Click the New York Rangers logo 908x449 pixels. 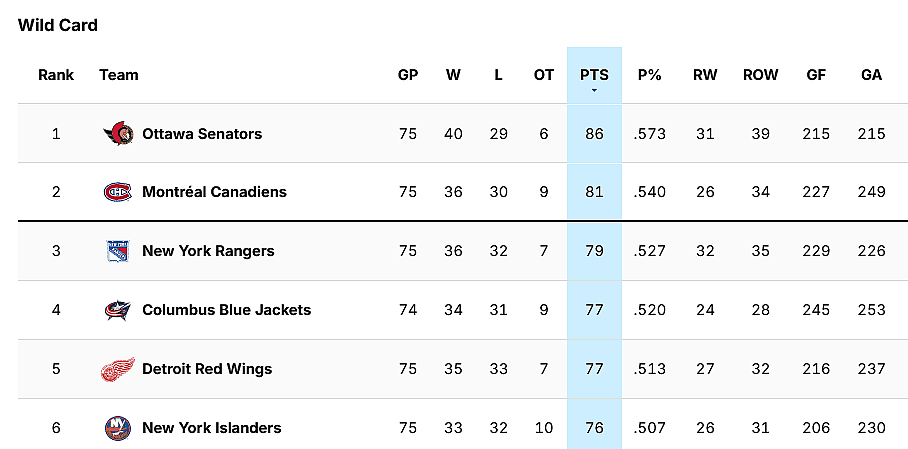click(x=118, y=251)
